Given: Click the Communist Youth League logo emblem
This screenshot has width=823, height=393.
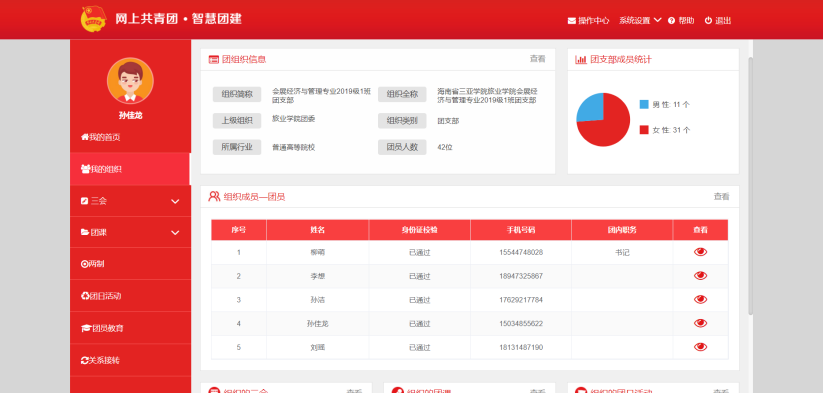Looking at the screenshot, I should (x=94, y=19).
